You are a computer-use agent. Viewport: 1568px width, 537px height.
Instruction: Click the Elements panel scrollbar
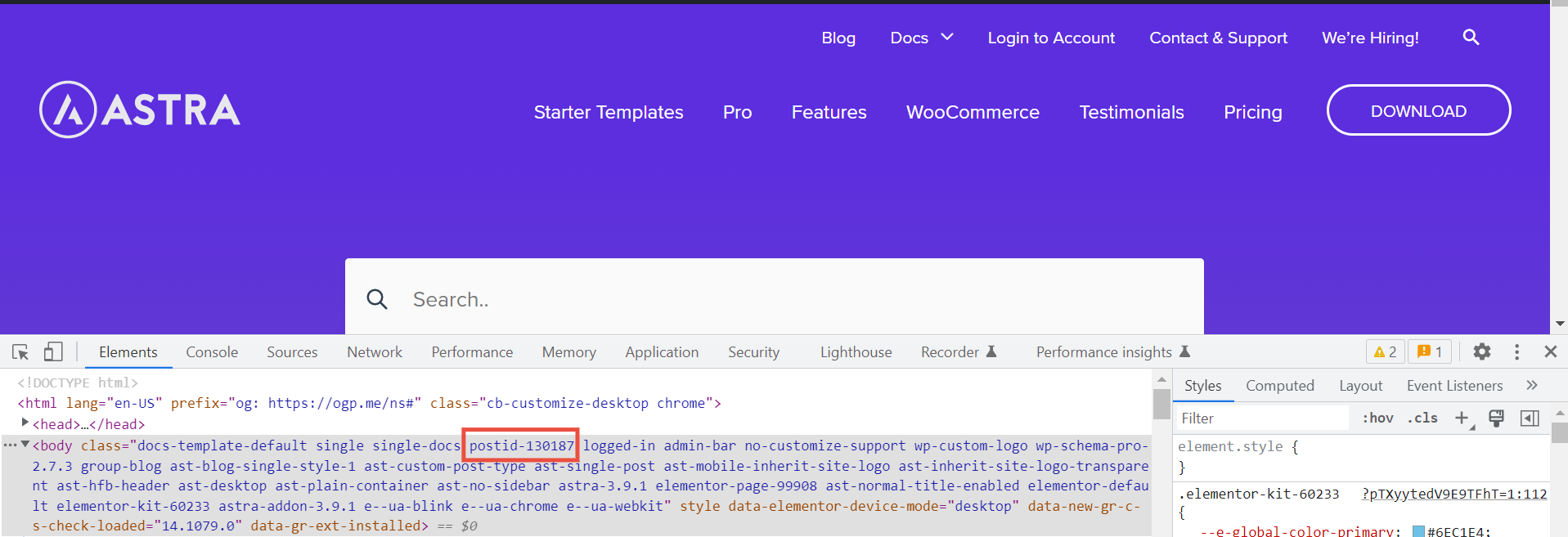click(x=1161, y=404)
